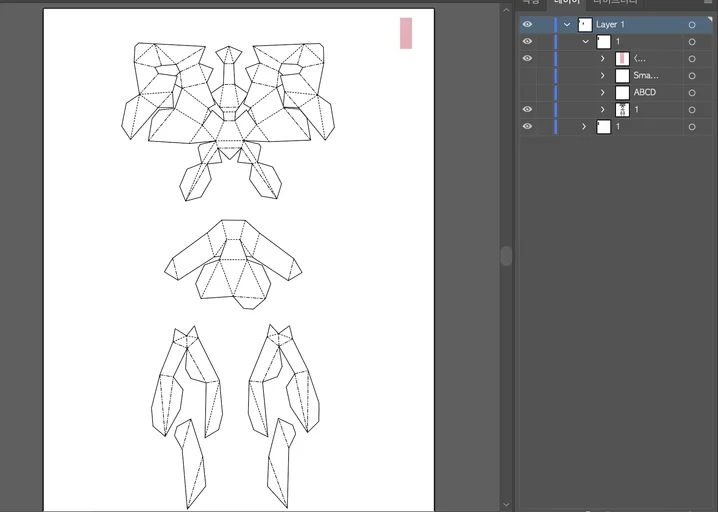Click the target circle for Sma... sublayer

pos(691,76)
